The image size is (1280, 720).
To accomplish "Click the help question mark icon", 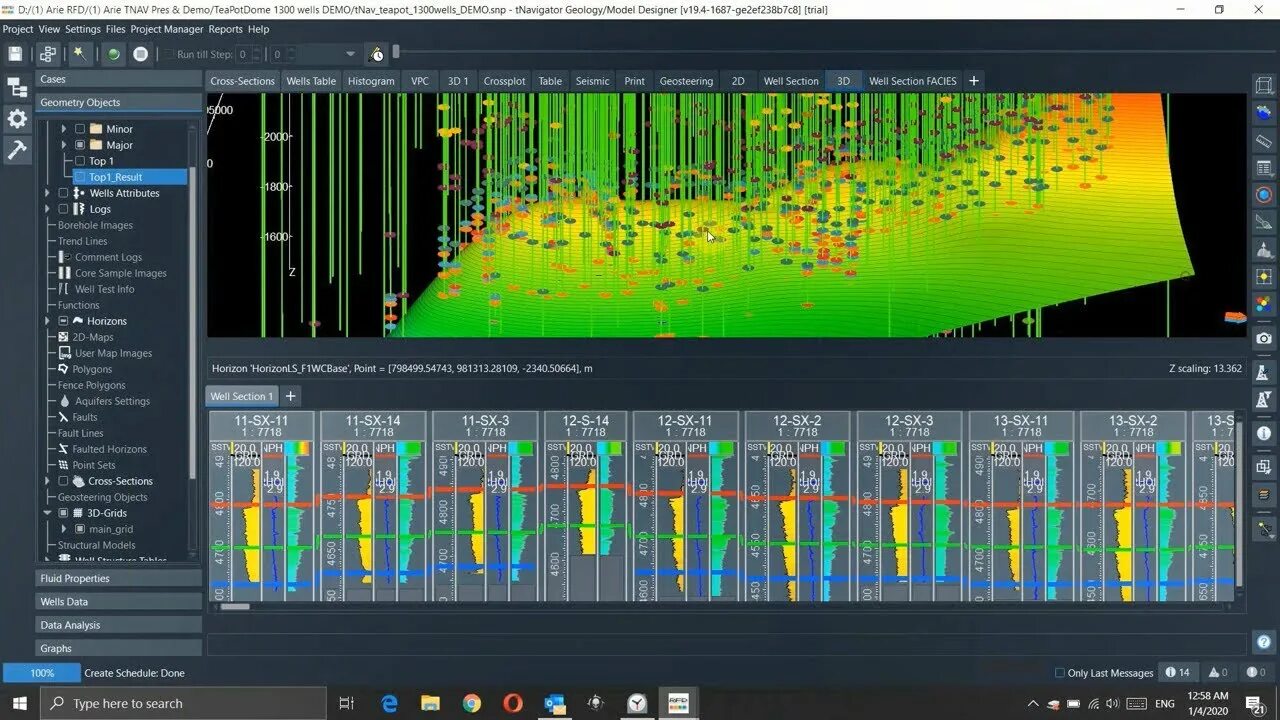I will point(1264,642).
